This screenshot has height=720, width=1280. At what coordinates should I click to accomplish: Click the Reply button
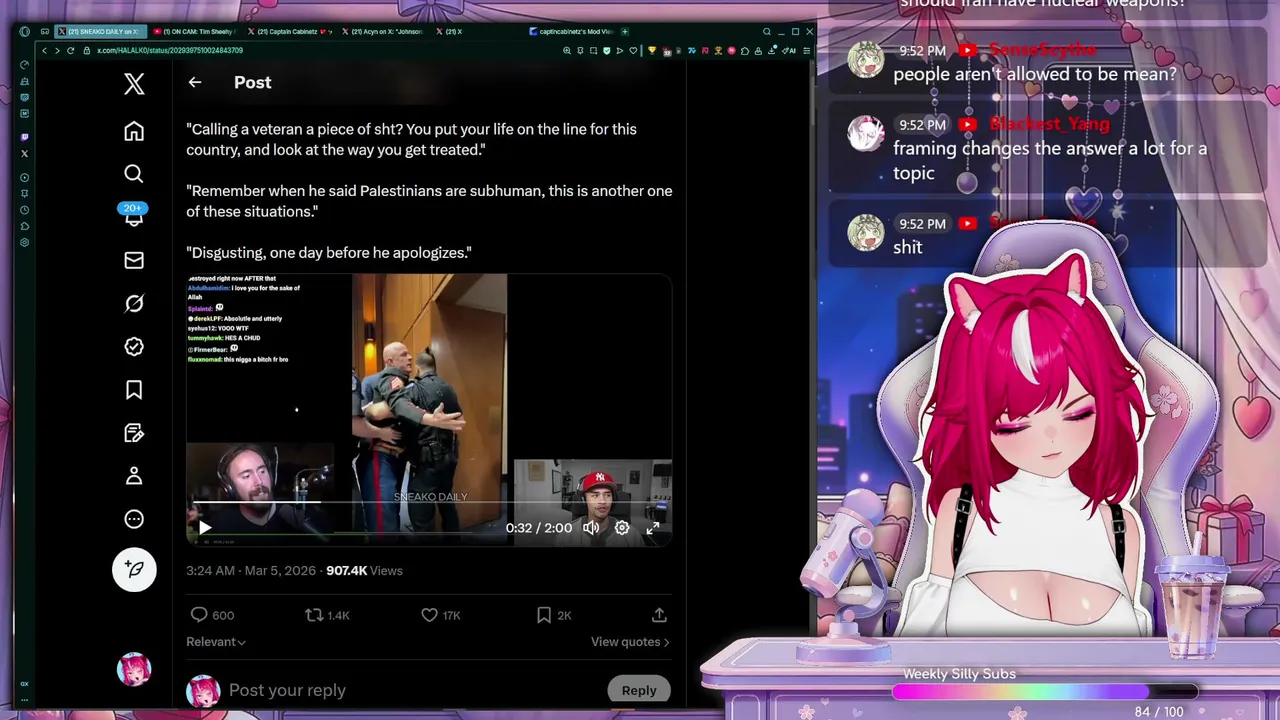pos(639,690)
